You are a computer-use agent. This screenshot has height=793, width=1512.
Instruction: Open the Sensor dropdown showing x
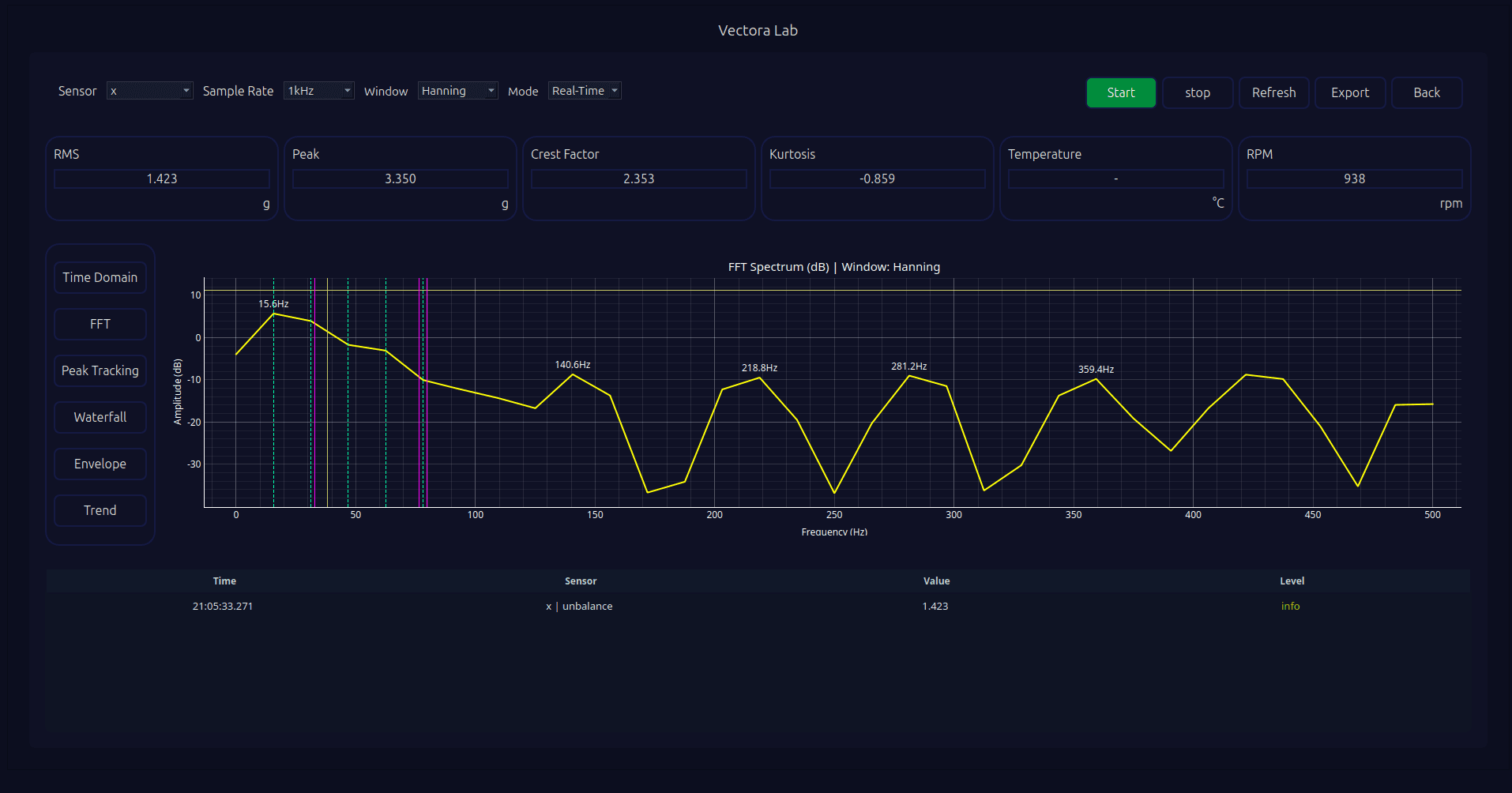[x=149, y=91]
